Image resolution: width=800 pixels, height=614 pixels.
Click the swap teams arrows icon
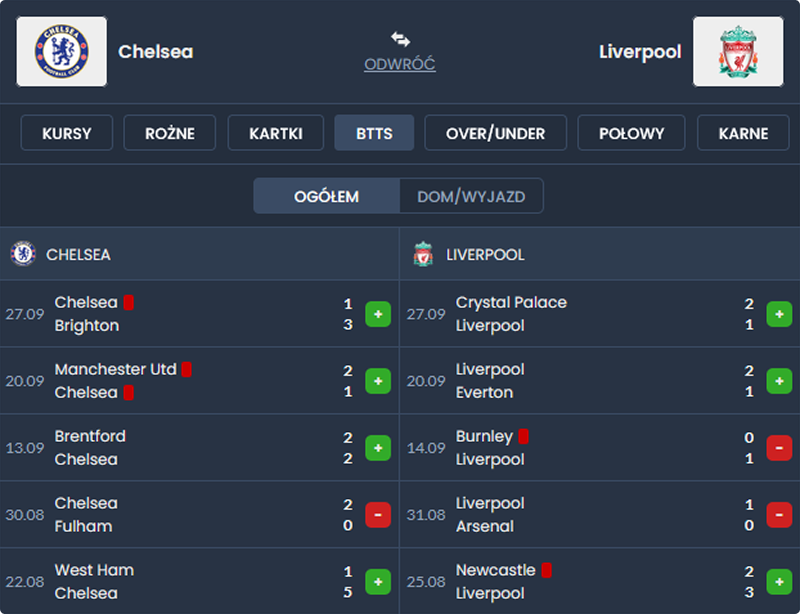(x=400, y=39)
